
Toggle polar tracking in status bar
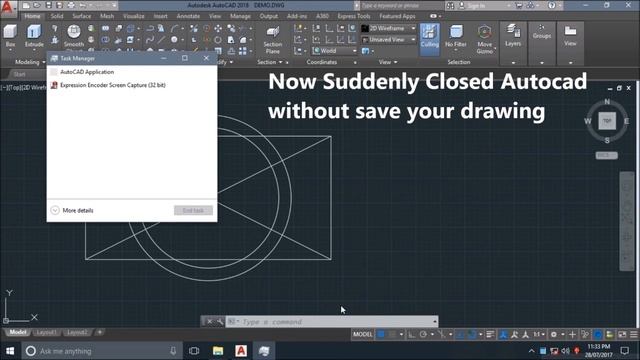point(423,334)
